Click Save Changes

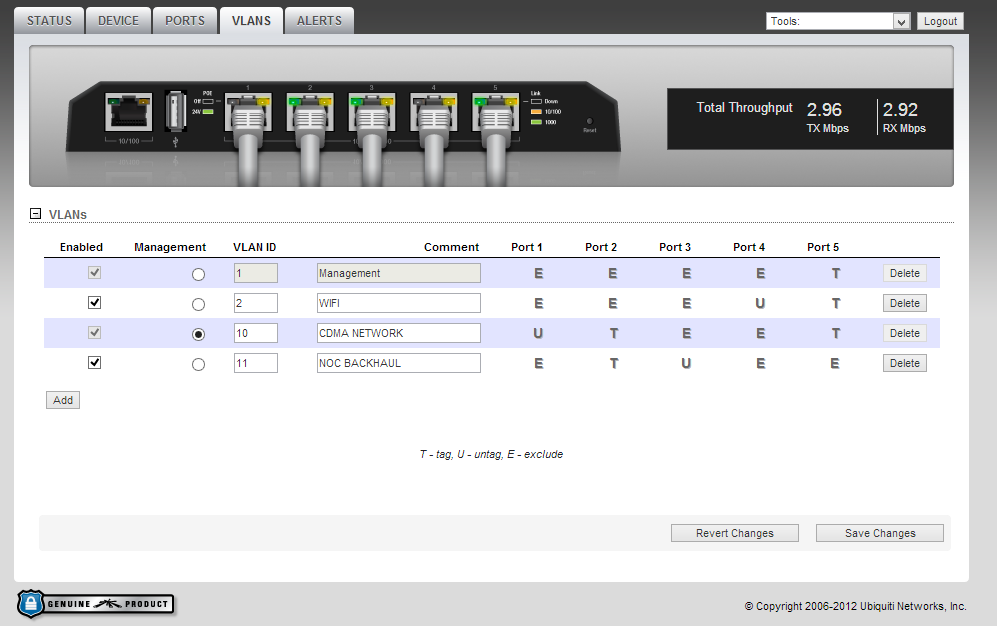[x=880, y=533]
